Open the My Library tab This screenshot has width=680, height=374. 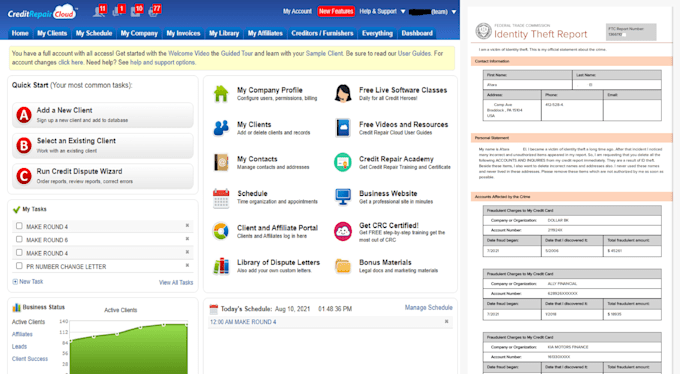point(224,33)
